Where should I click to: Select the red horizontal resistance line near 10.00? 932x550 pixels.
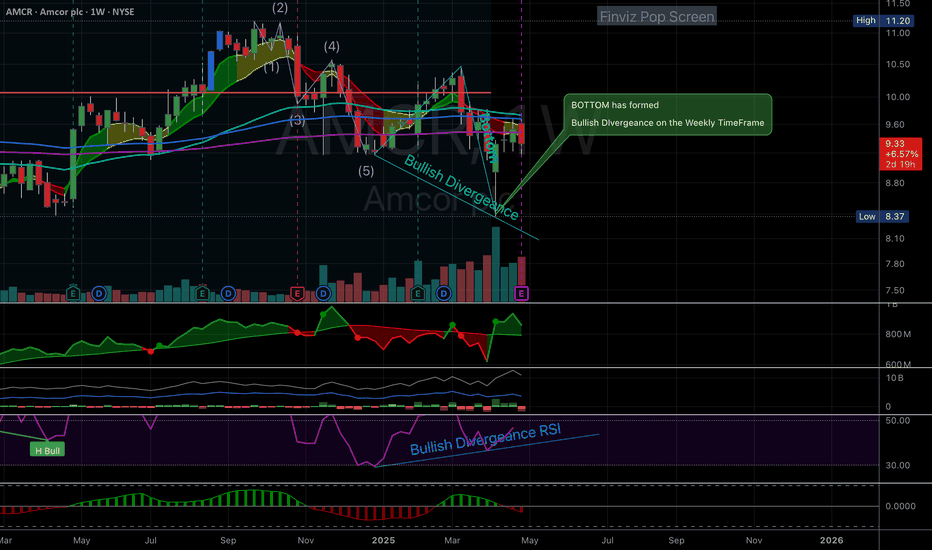(245, 93)
